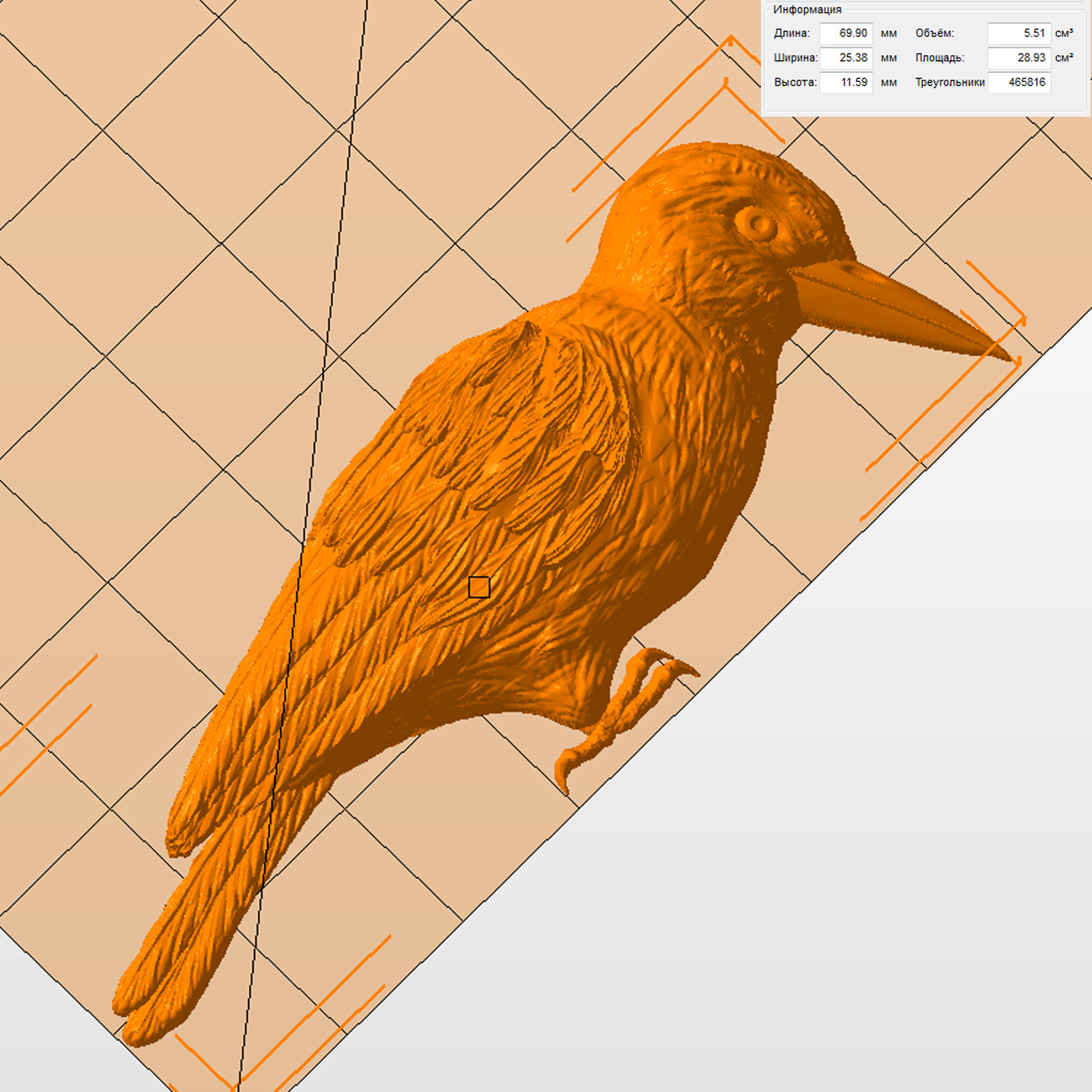1092x1092 pixels.
Task: Click the Треугольники field showing 465816
Action: pyautogui.click(x=1018, y=83)
